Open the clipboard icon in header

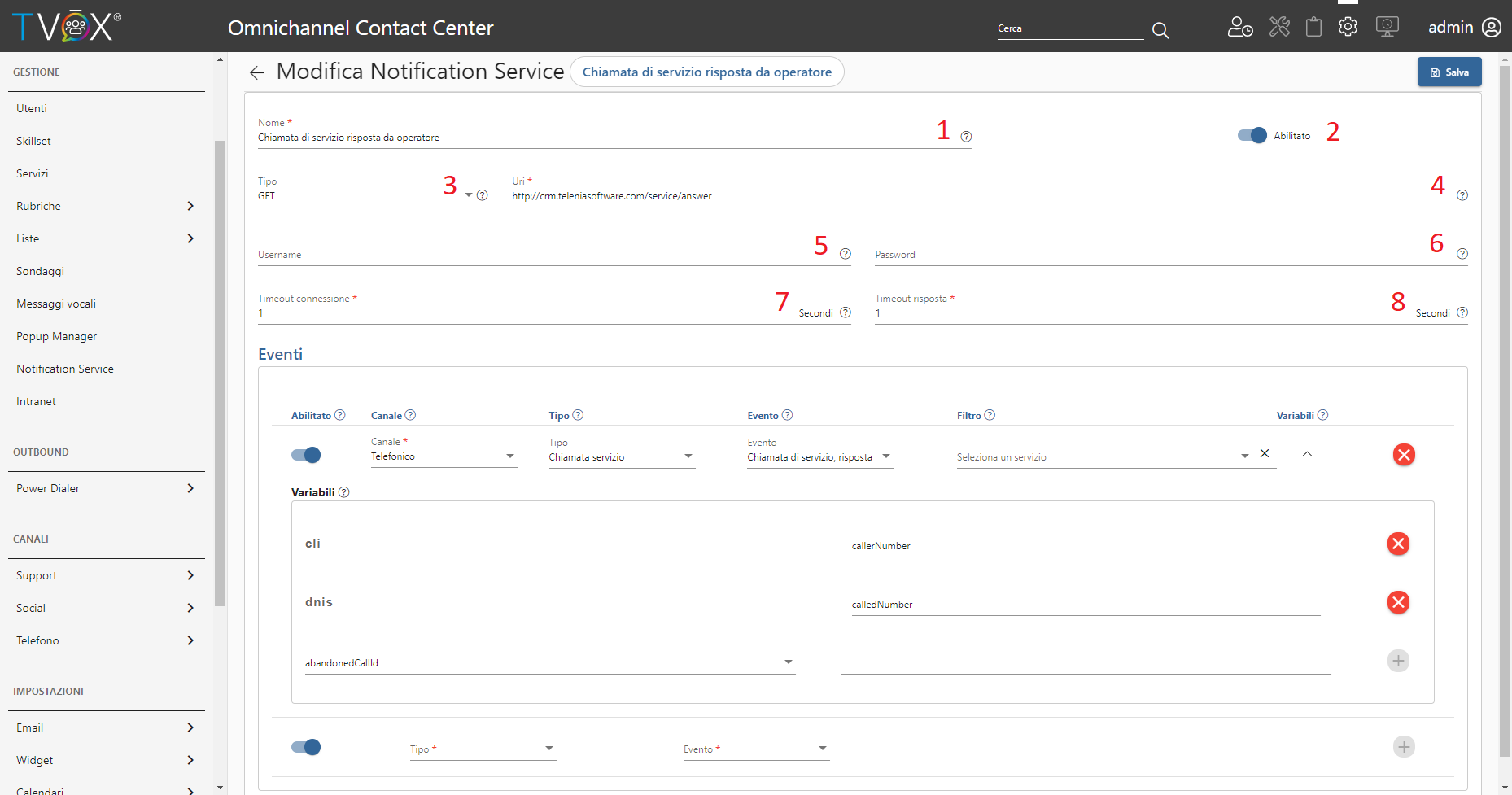pyautogui.click(x=1313, y=27)
